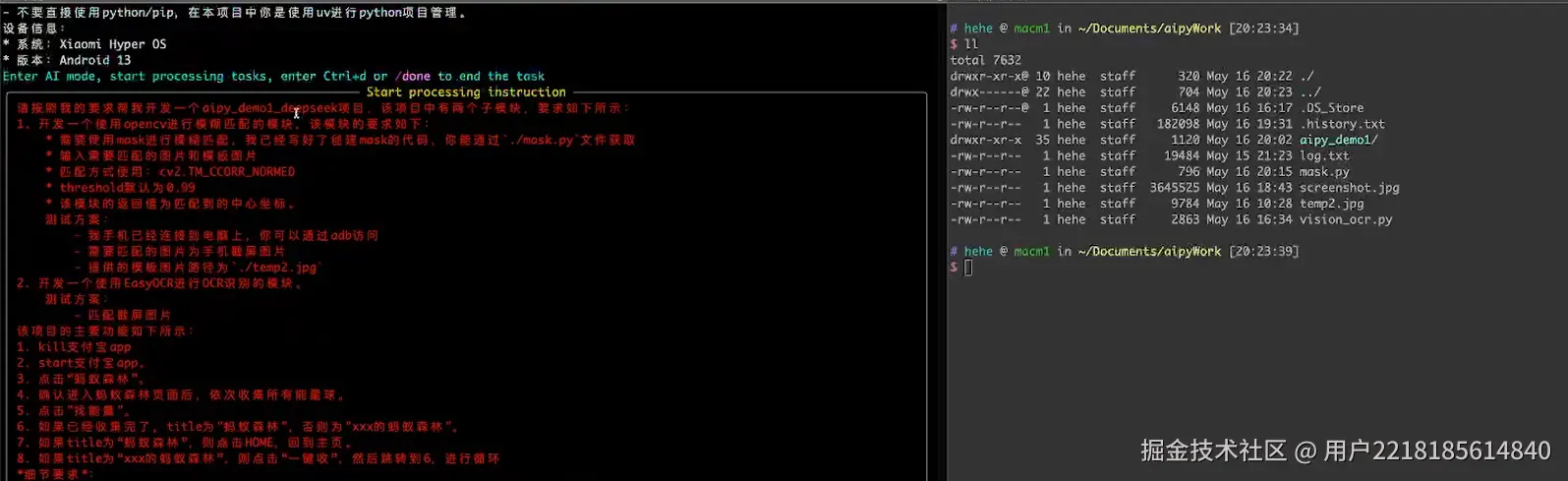Viewport: 1568px width, 481px height.
Task: Click the line '该模块的返回值为匹配到的中心坐标'
Action: click(171, 204)
